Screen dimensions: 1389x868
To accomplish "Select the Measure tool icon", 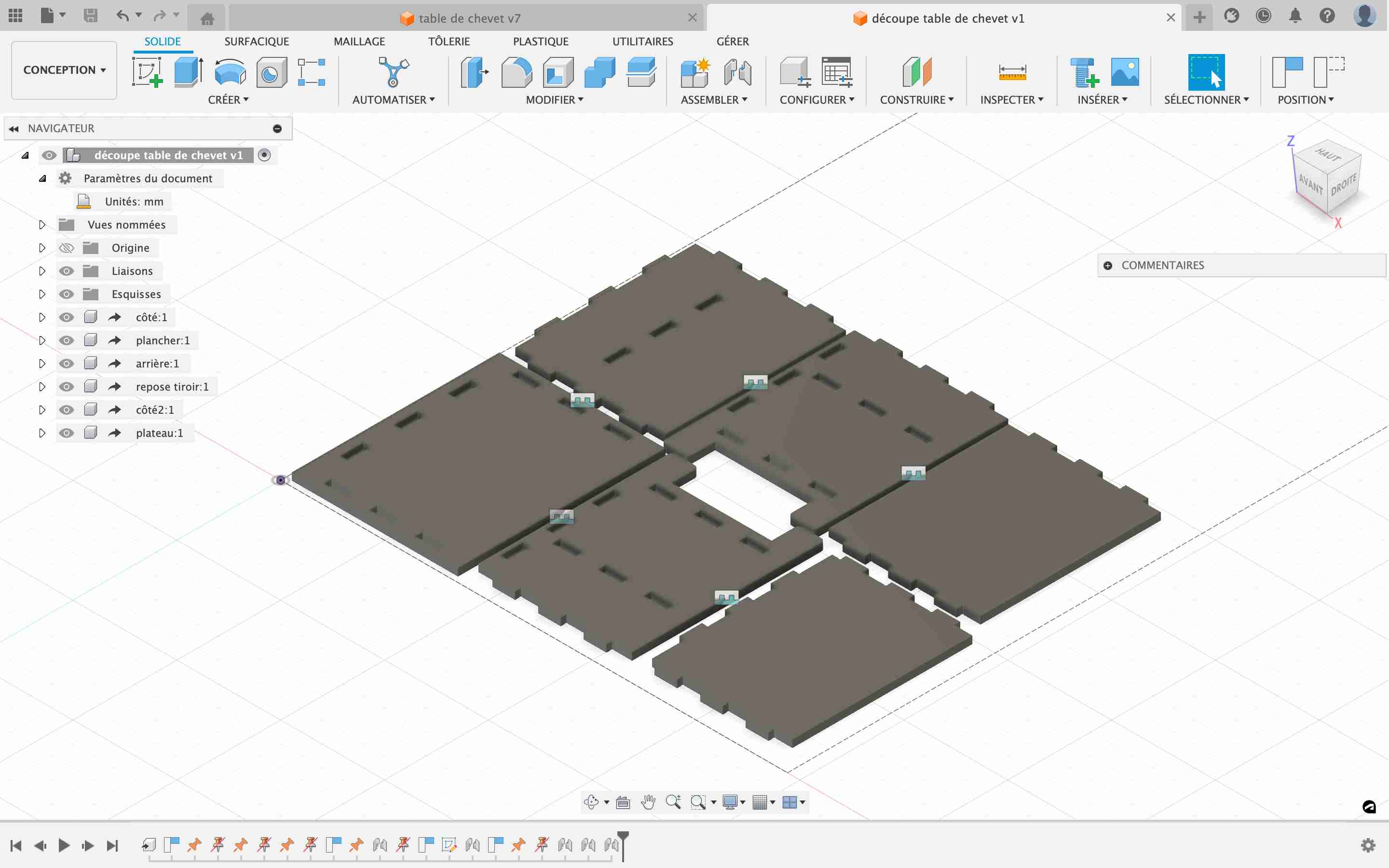I will (x=1012, y=73).
